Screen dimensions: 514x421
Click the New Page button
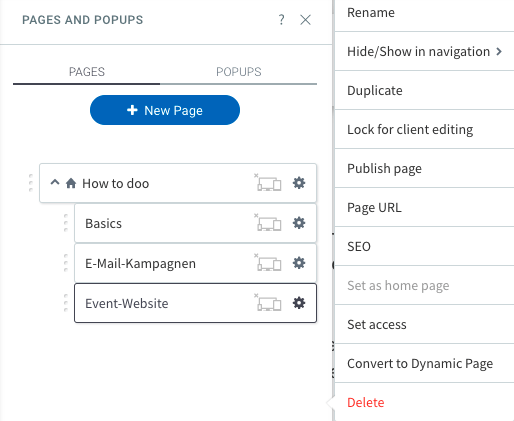point(165,110)
